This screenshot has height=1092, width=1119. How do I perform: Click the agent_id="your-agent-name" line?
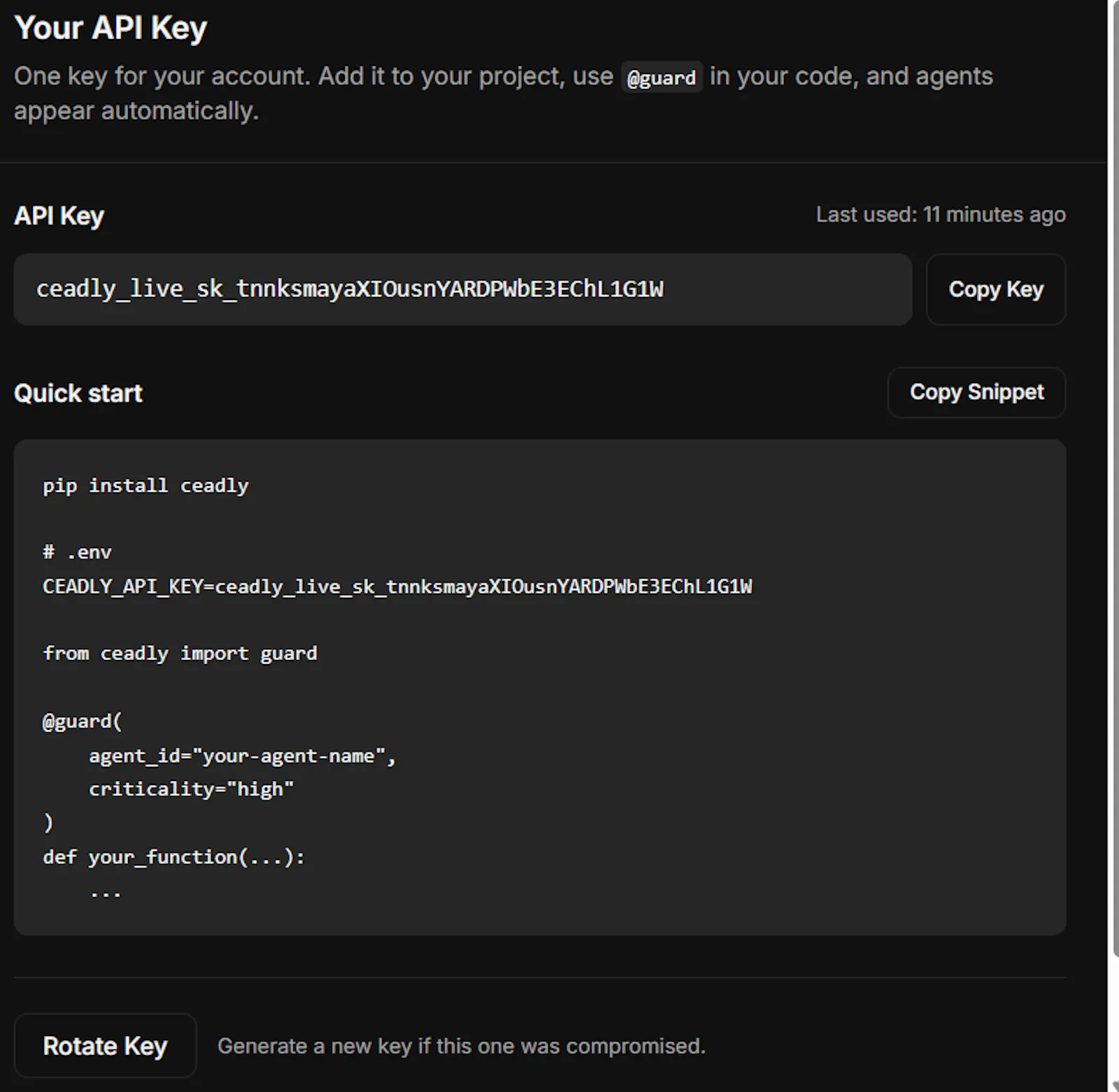[x=242, y=756]
